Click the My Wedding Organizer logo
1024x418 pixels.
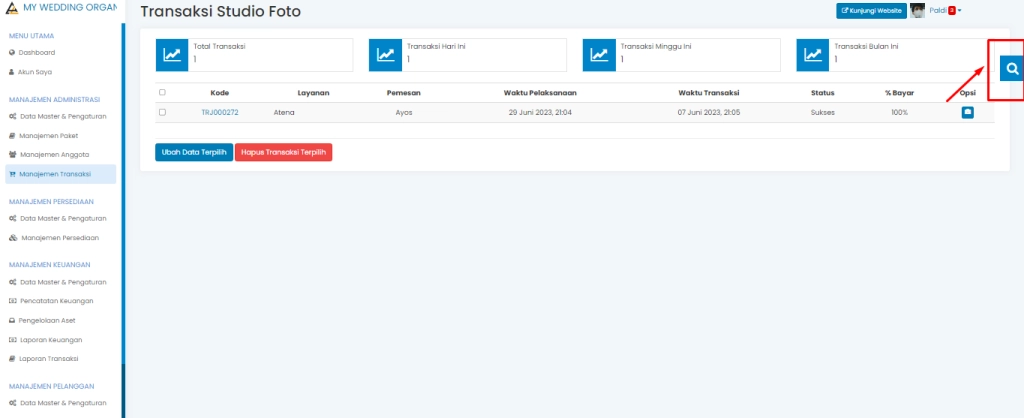pyautogui.click(x=11, y=8)
